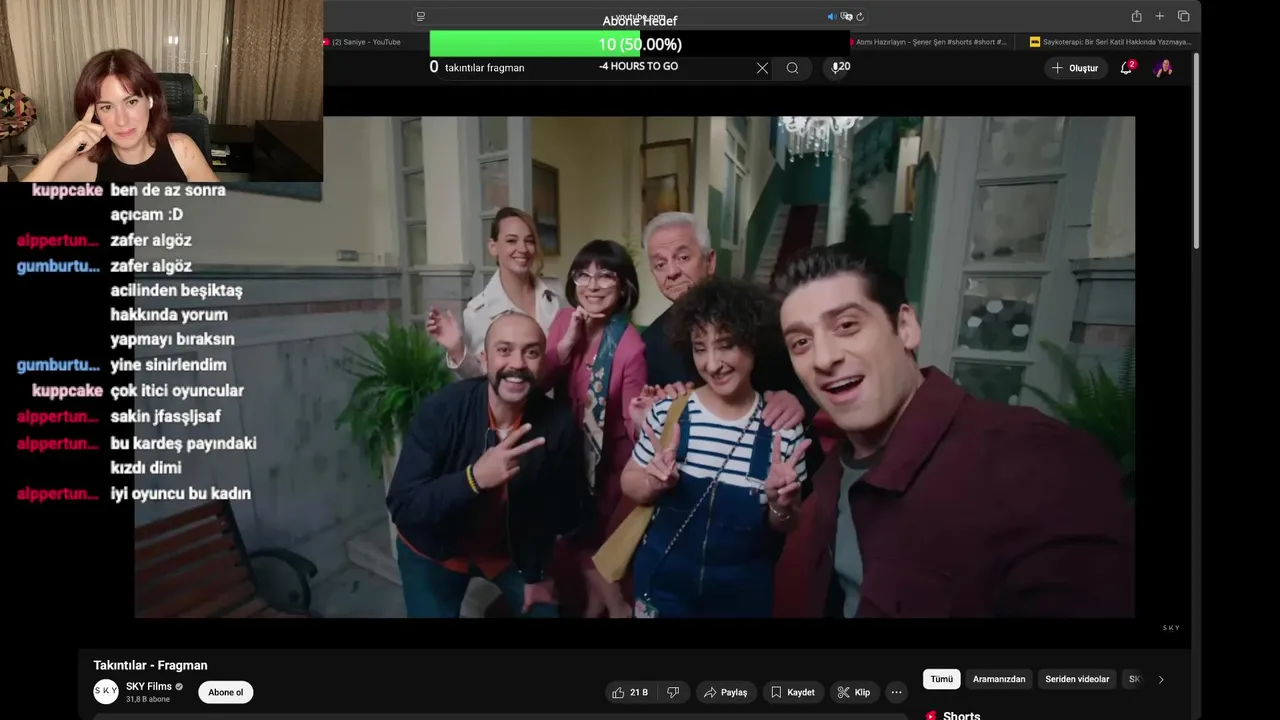This screenshot has height=720, width=1280.
Task: Subscribe with the Abone ol button
Action: (225, 692)
